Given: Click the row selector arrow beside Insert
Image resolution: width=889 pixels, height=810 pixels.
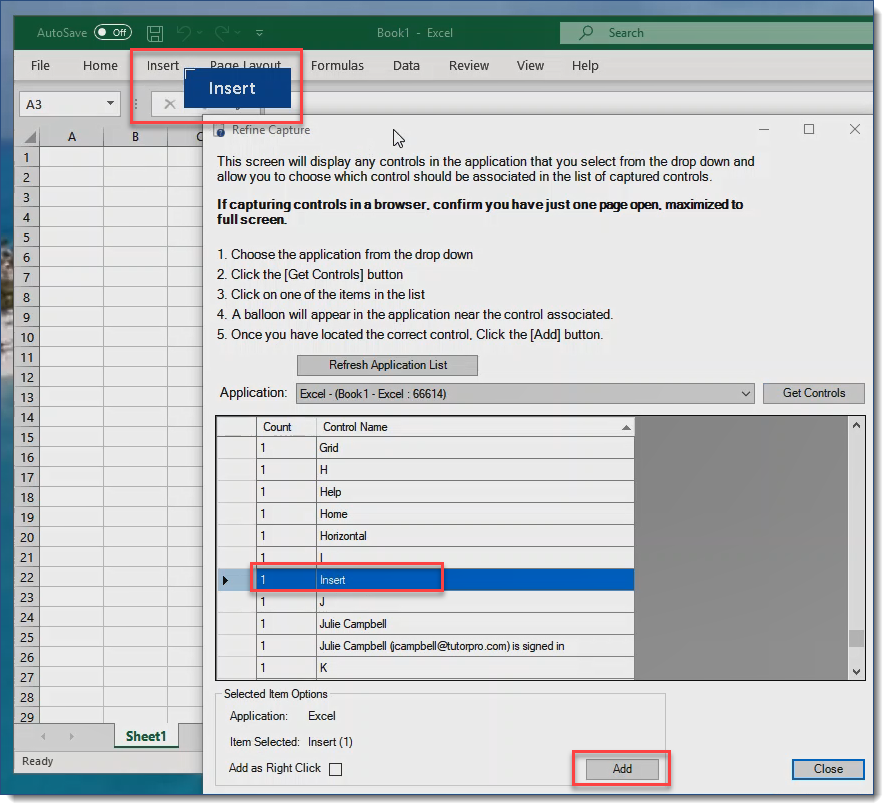Looking at the screenshot, I should [x=226, y=580].
